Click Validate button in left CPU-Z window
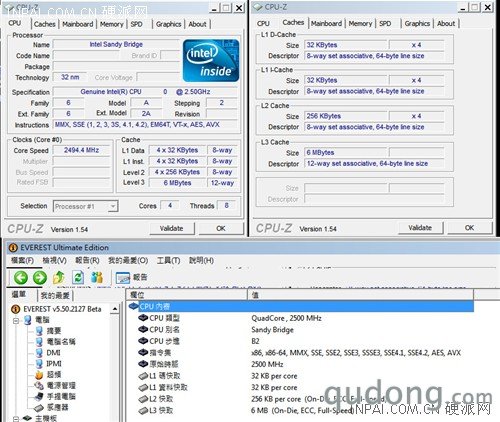 click(x=171, y=228)
